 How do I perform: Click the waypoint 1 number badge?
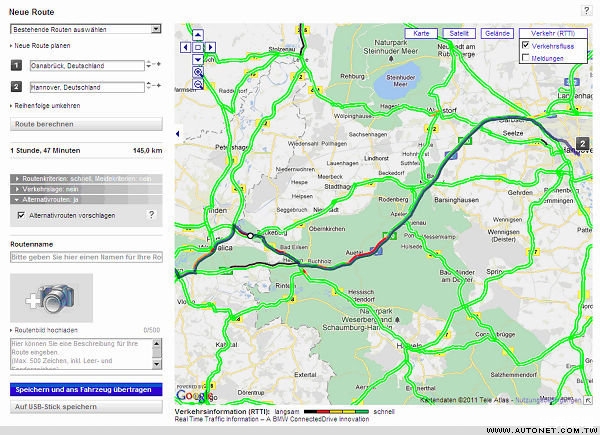point(16,65)
